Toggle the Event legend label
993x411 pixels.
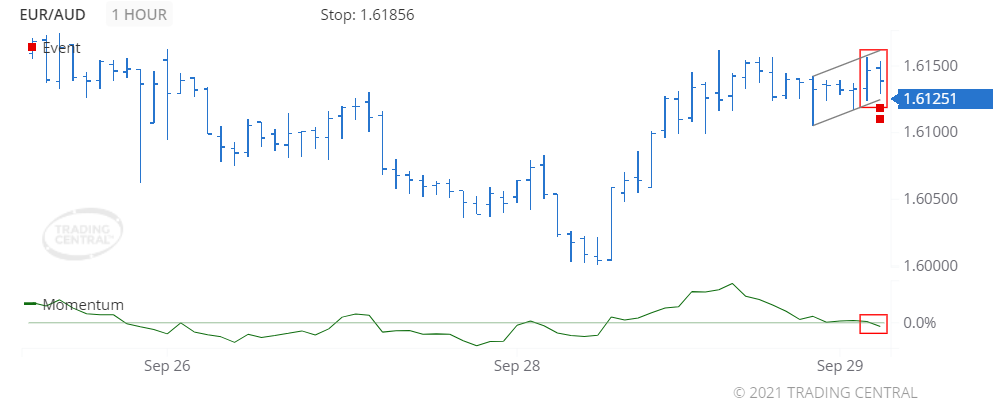61,47
